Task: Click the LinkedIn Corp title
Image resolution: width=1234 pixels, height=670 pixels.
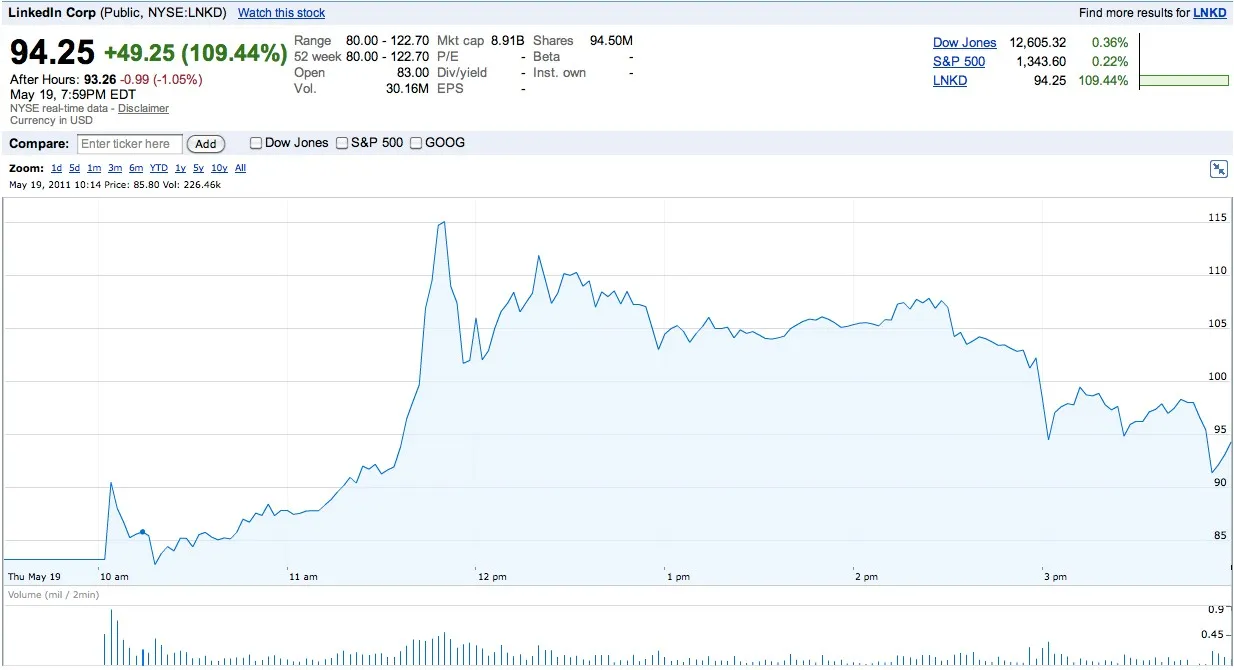Action: click(52, 13)
